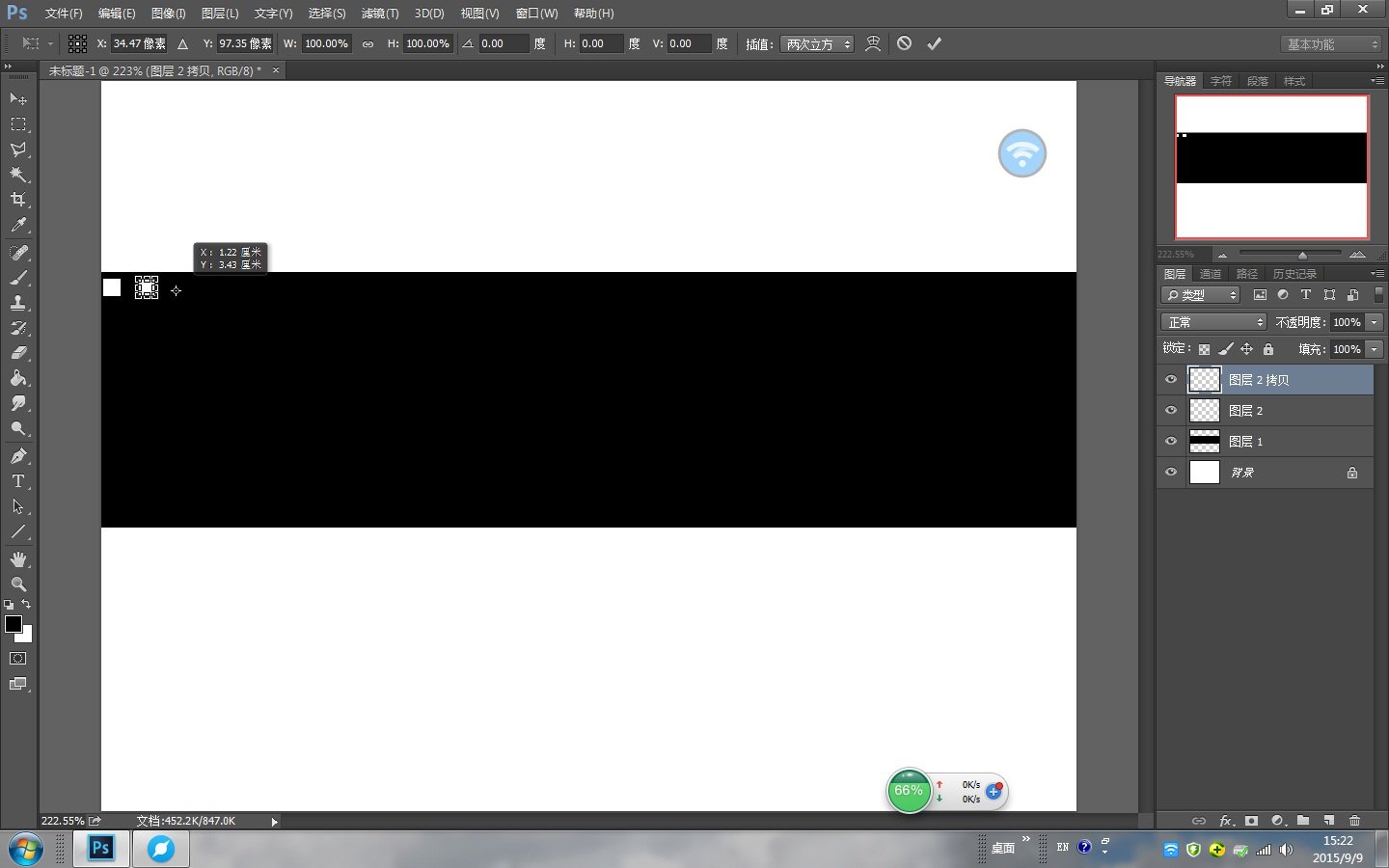Toggle visibility of 图层 1
Image resolution: width=1389 pixels, height=868 pixels.
(1171, 442)
